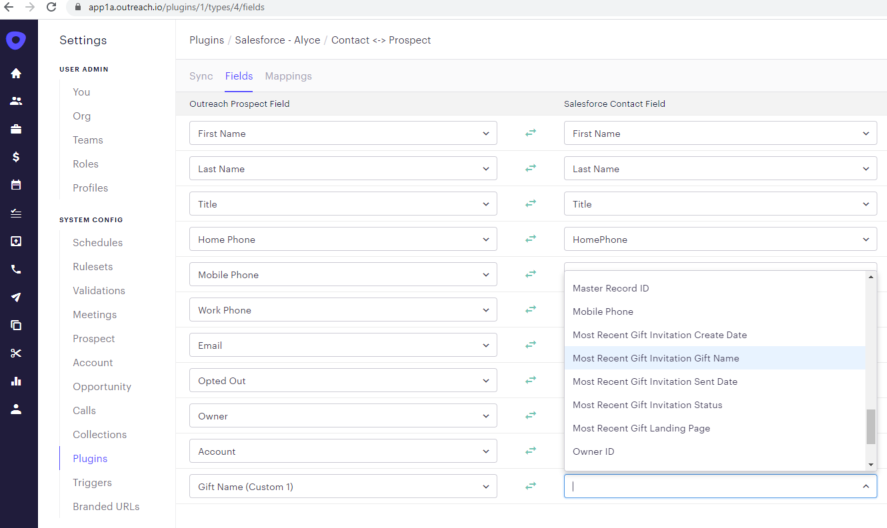This screenshot has width=887, height=528.
Task: Select Master Record ID option
Action: (x=715, y=288)
